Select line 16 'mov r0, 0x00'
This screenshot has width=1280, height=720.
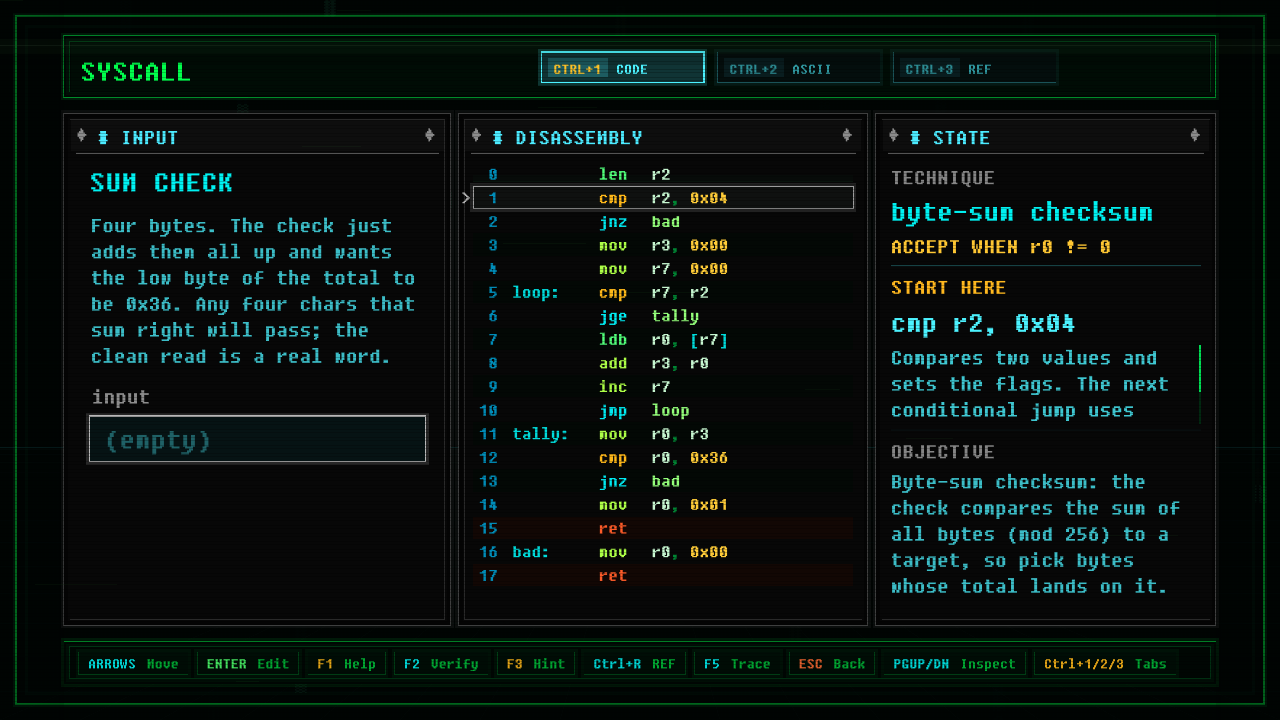coord(663,552)
